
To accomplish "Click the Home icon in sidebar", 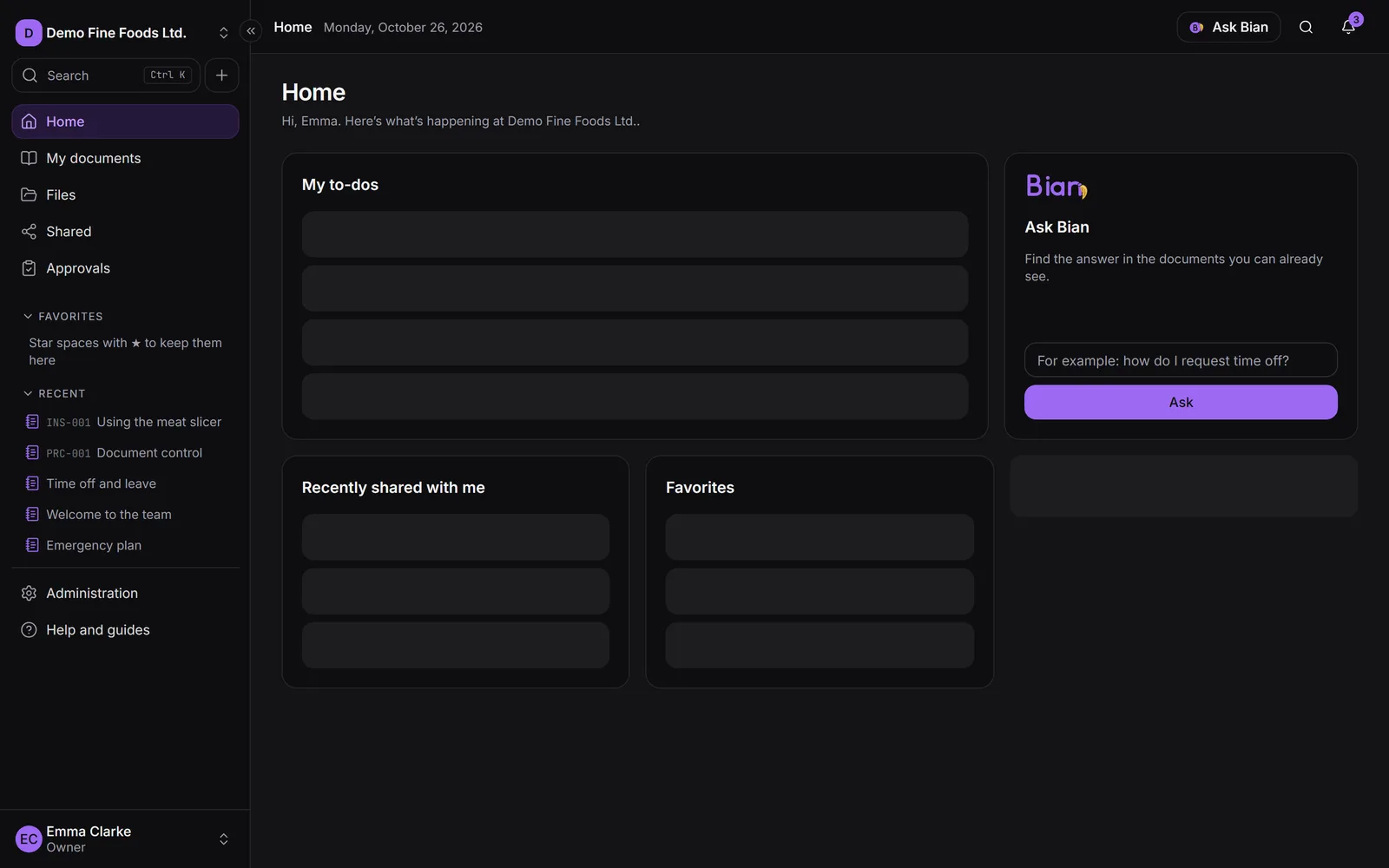I will click(x=30, y=122).
